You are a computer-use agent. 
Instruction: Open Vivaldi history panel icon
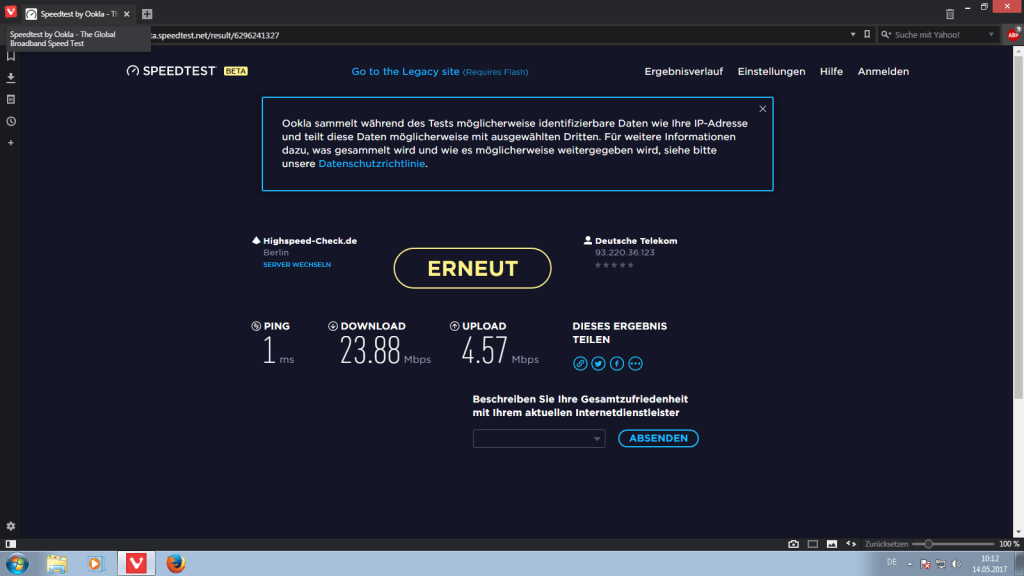point(10,121)
